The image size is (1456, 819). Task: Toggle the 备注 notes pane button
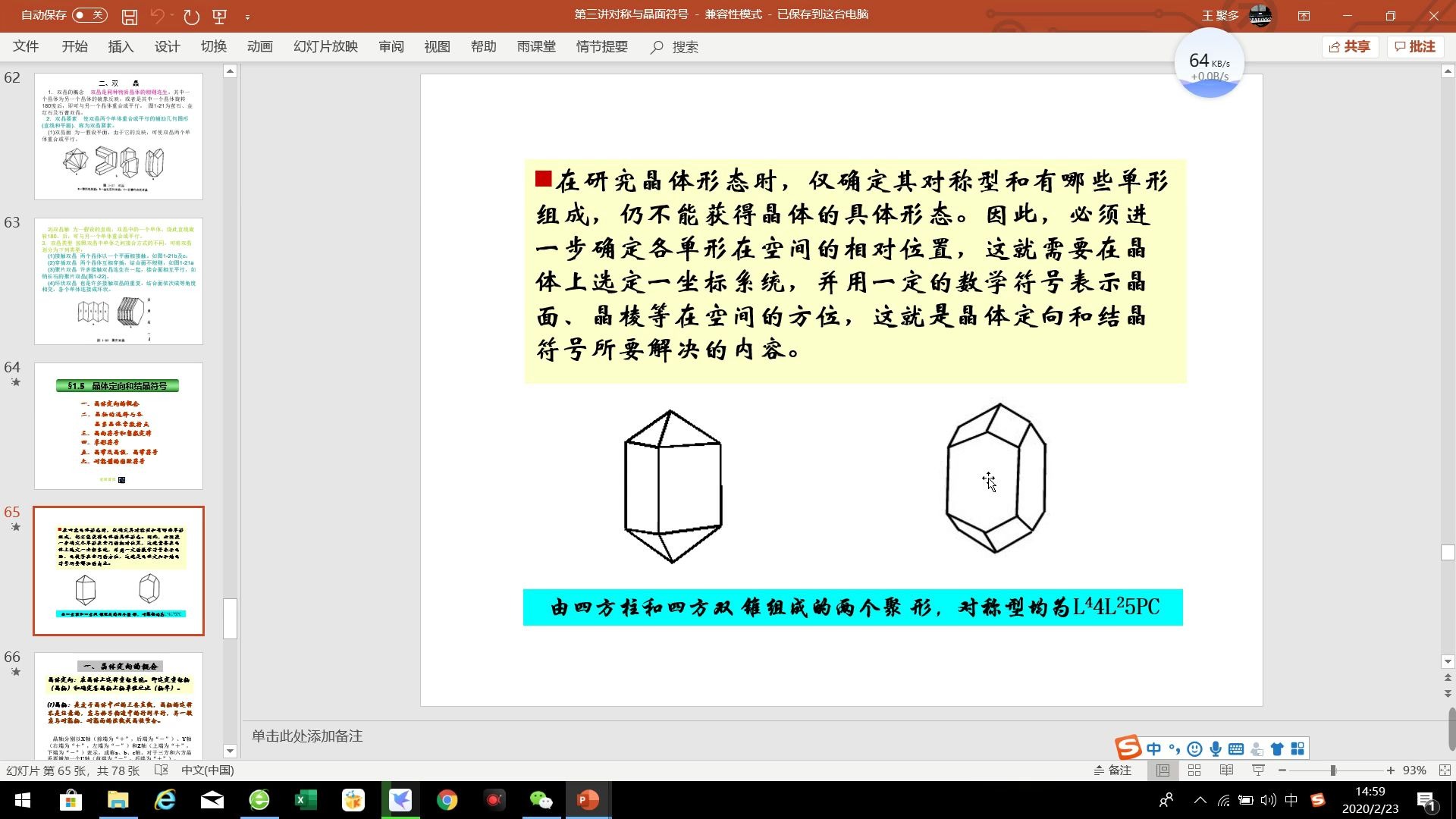(1112, 770)
